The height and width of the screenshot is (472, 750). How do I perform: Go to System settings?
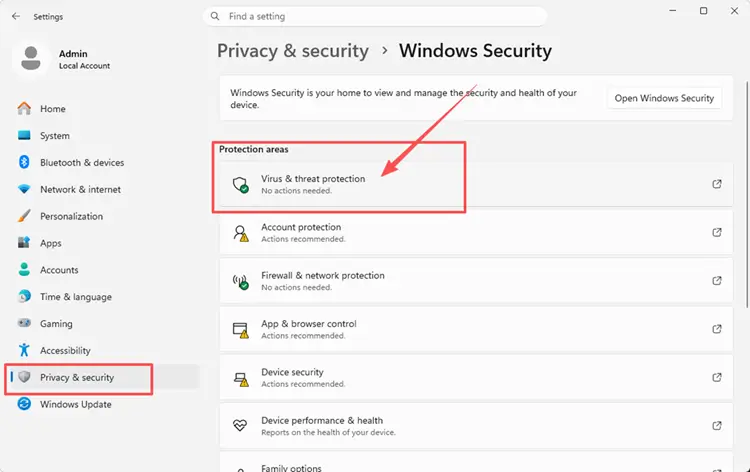103,135
